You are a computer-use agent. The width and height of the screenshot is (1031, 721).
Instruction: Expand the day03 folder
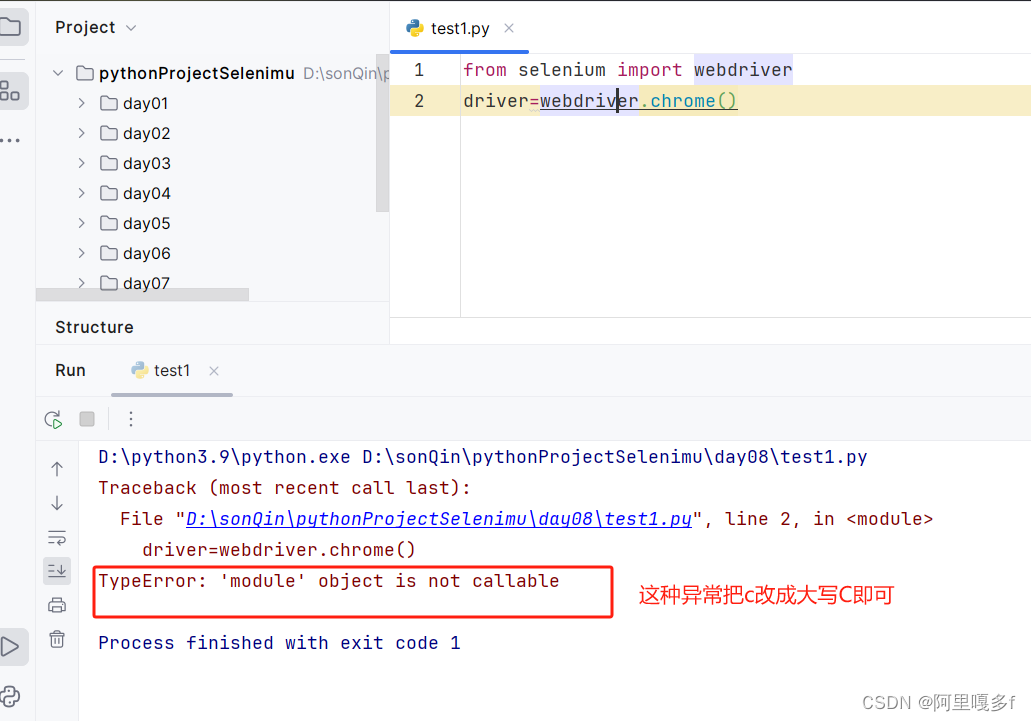[x=82, y=163]
